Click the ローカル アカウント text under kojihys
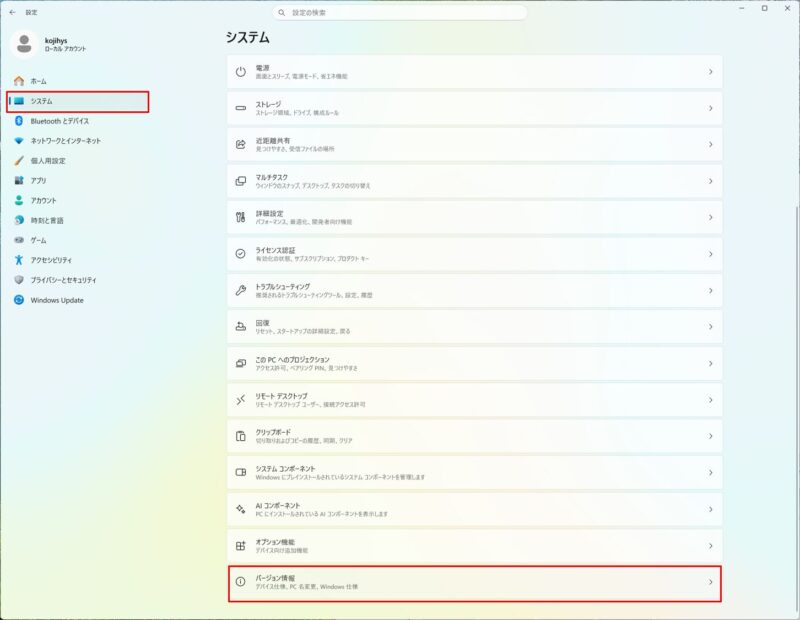The image size is (800, 620). (65, 49)
